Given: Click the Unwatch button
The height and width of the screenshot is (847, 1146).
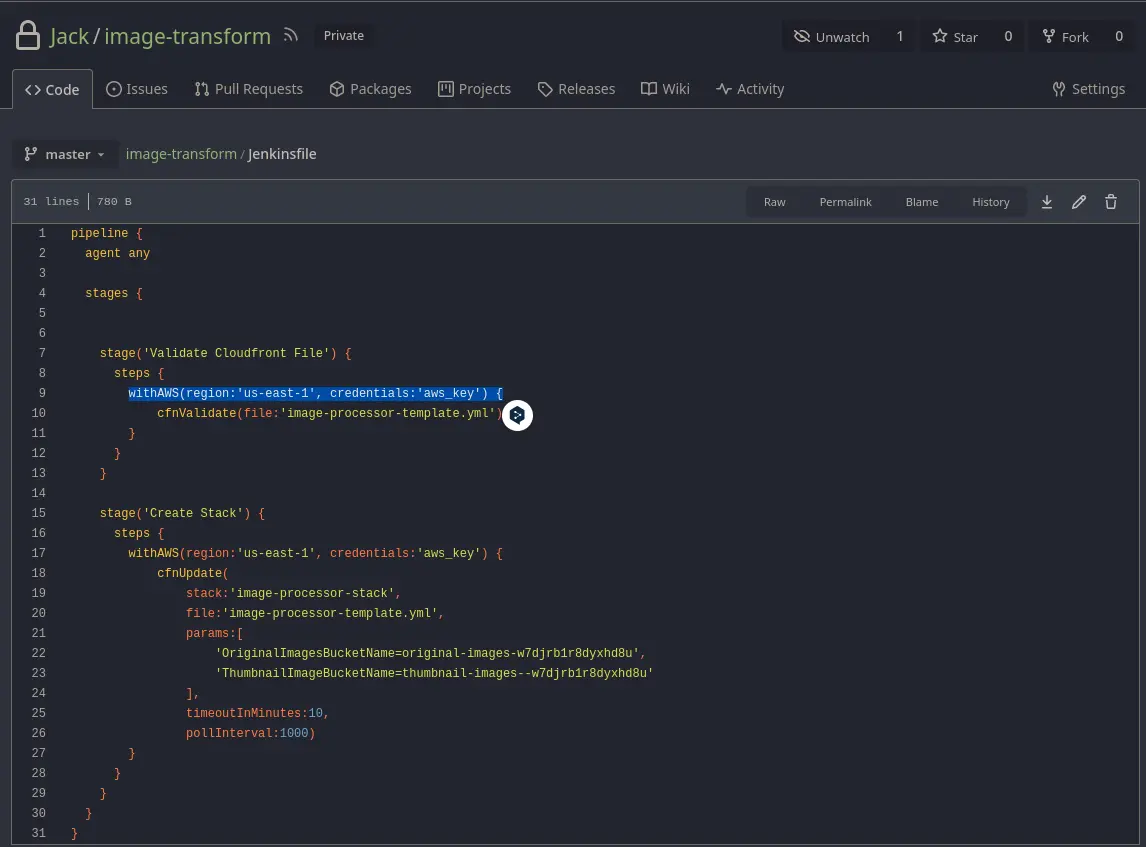Looking at the screenshot, I should click(x=832, y=37).
